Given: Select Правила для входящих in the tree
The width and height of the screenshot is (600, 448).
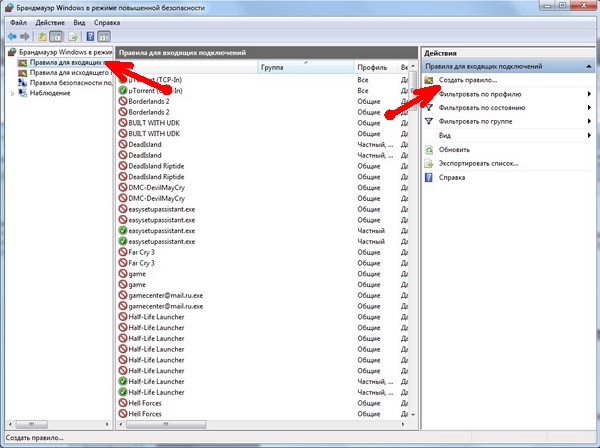Looking at the screenshot, I should click(66, 62).
